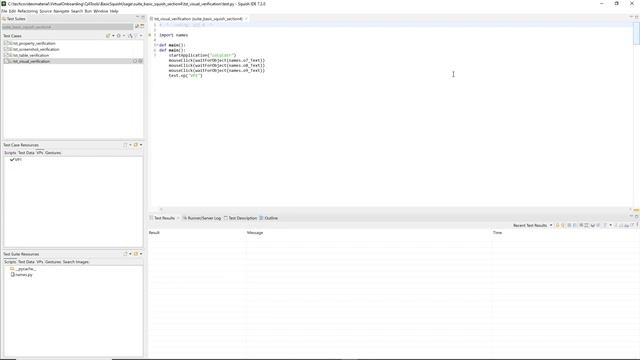
Task: Toggle the tst_screenshot_verification checkbox
Action: click(x=6, y=49)
